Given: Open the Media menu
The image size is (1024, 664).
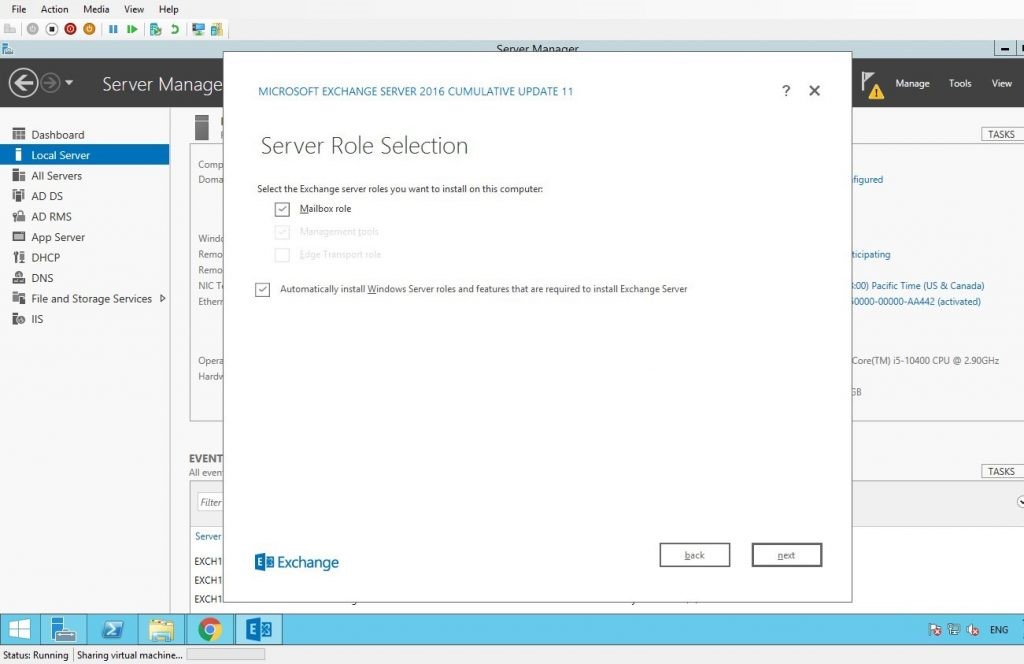Looking at the screenshot, I should [96, 9].
